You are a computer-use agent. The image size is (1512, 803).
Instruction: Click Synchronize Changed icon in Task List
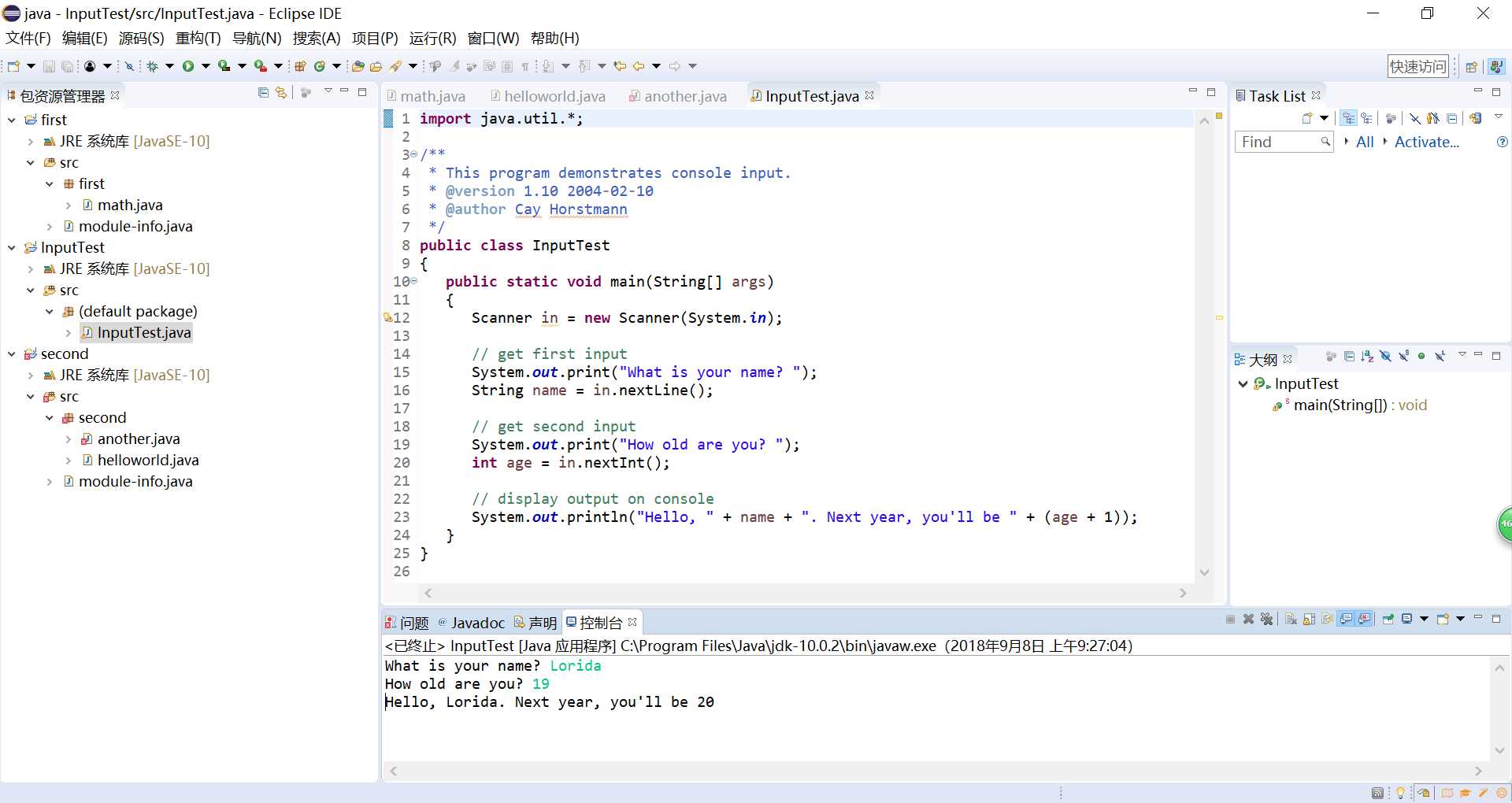[1476, 118]
